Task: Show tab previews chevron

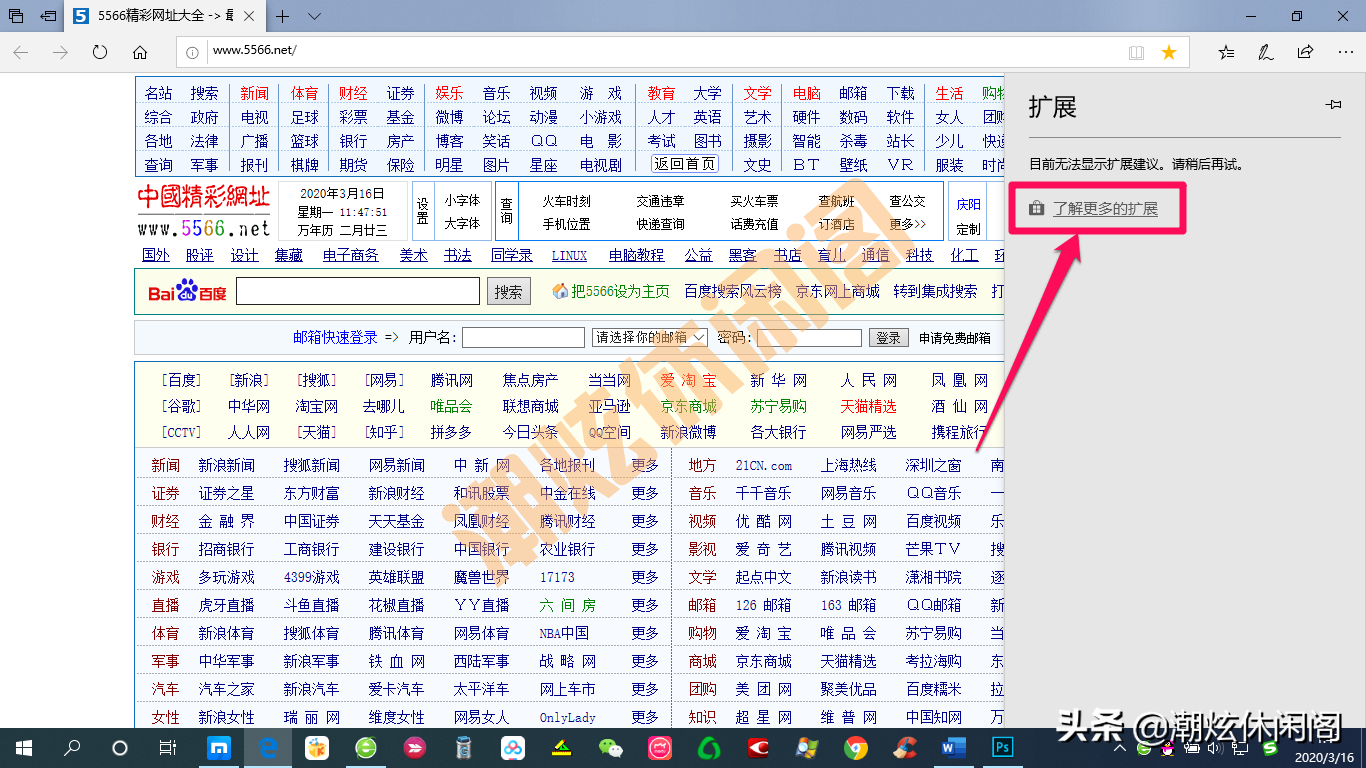Action: coord(314,16)
